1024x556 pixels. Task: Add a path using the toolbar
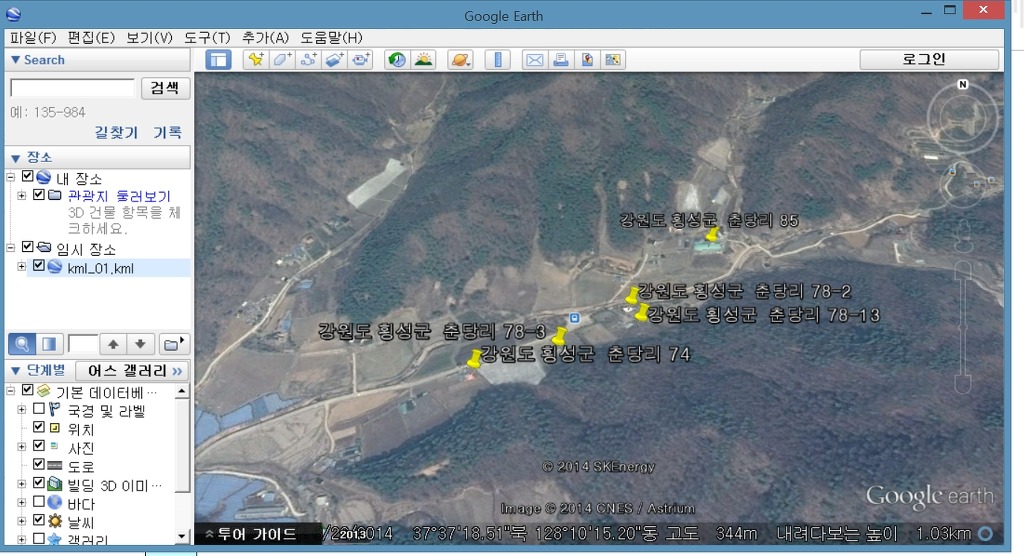tap(308, 60)
